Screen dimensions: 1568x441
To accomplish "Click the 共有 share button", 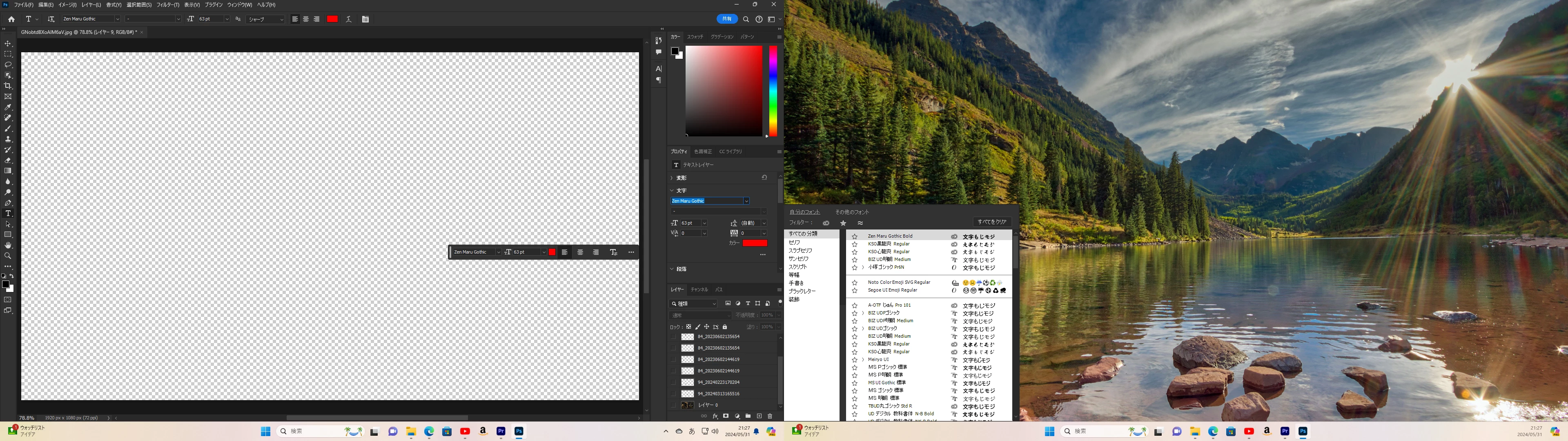I will 727,19.
